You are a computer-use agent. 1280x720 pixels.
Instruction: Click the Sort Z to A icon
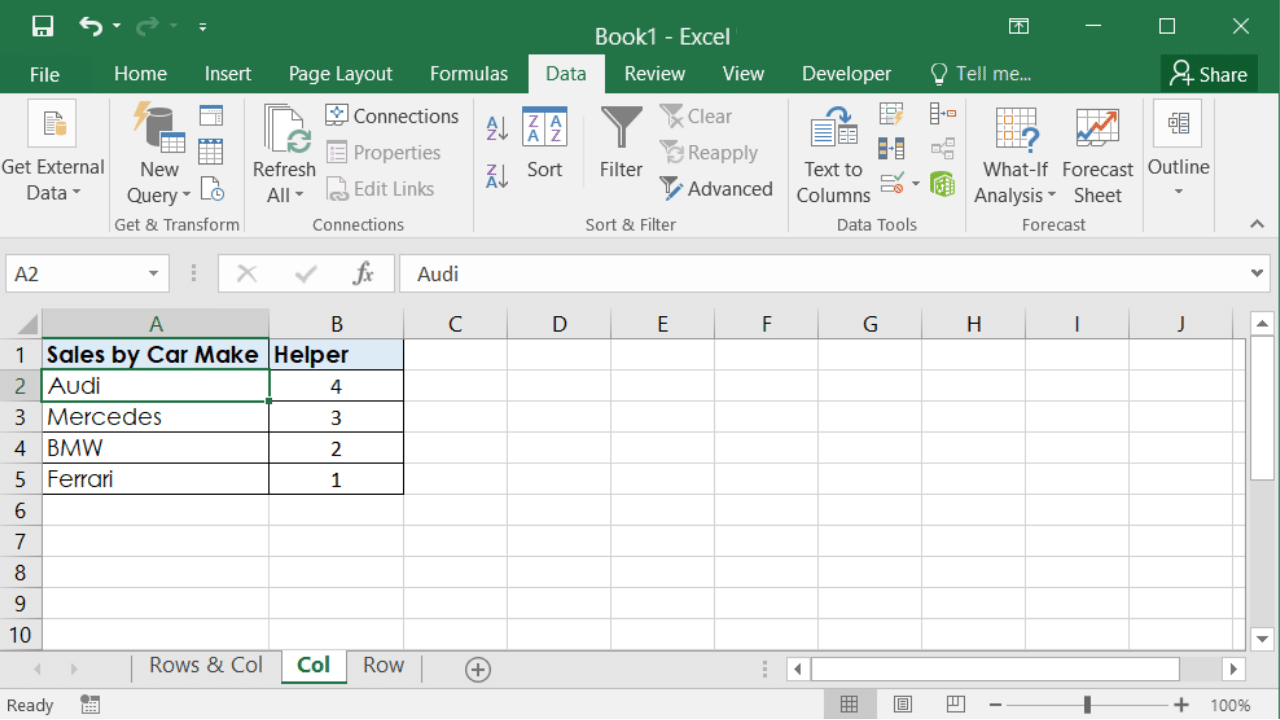[x=497, y=176]
